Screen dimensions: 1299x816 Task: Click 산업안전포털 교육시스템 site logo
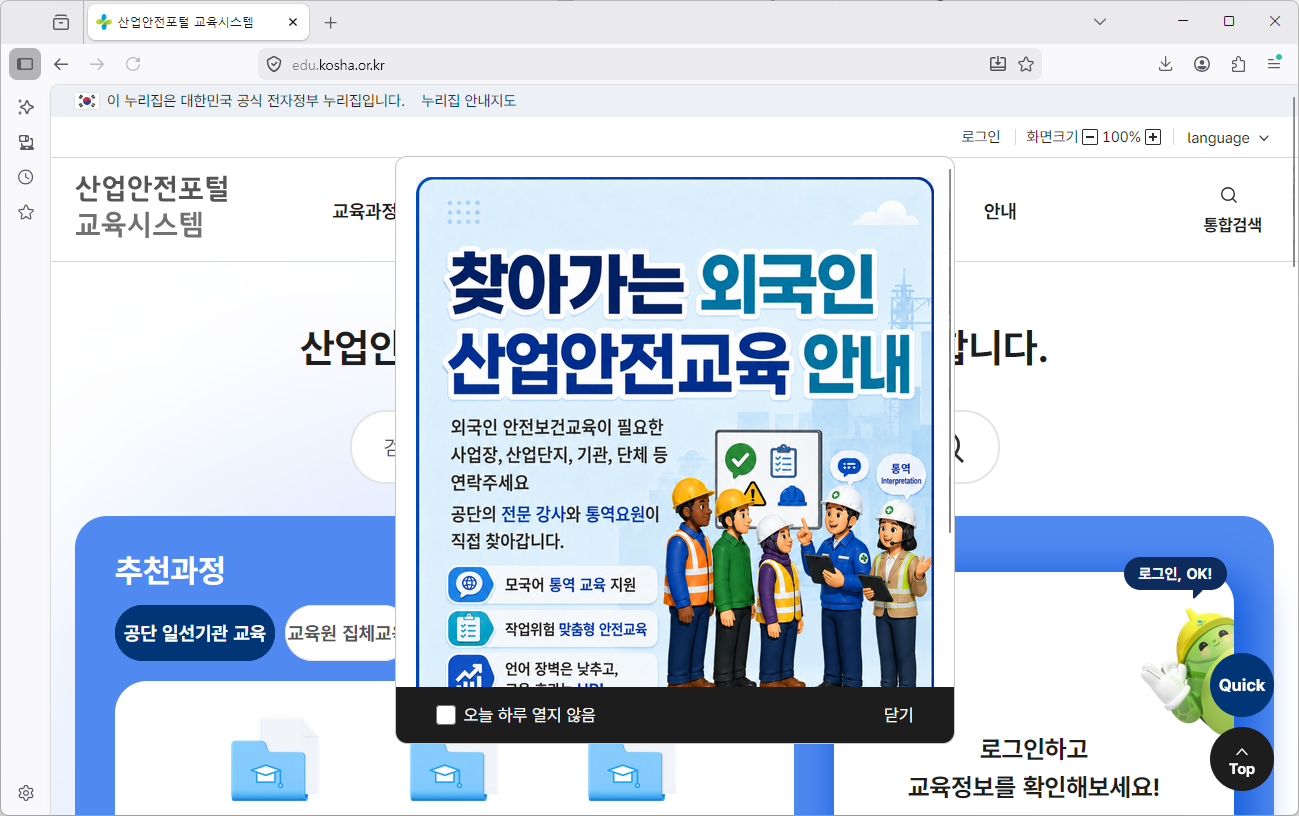pos(152,205)
